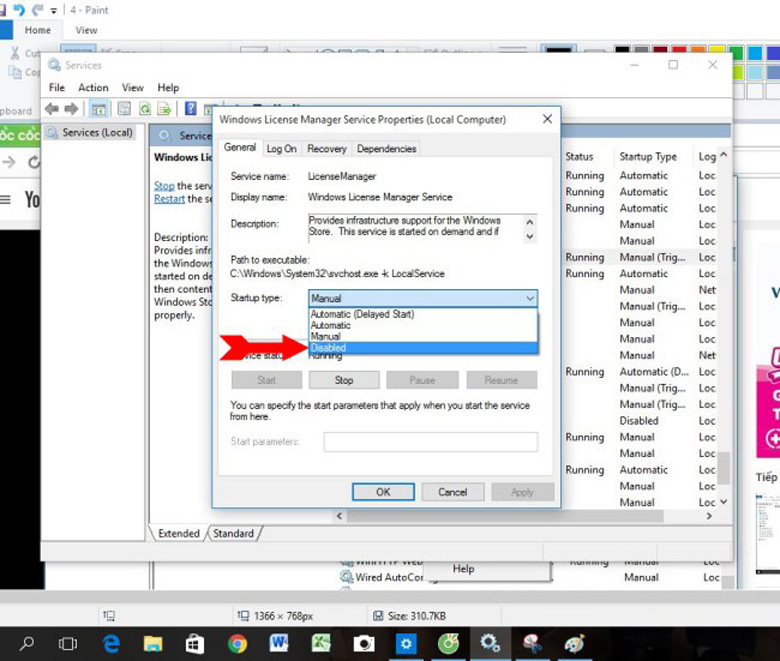Open Task View on the taskbar
Screen dimensions: 780x661
coord(68,644)
